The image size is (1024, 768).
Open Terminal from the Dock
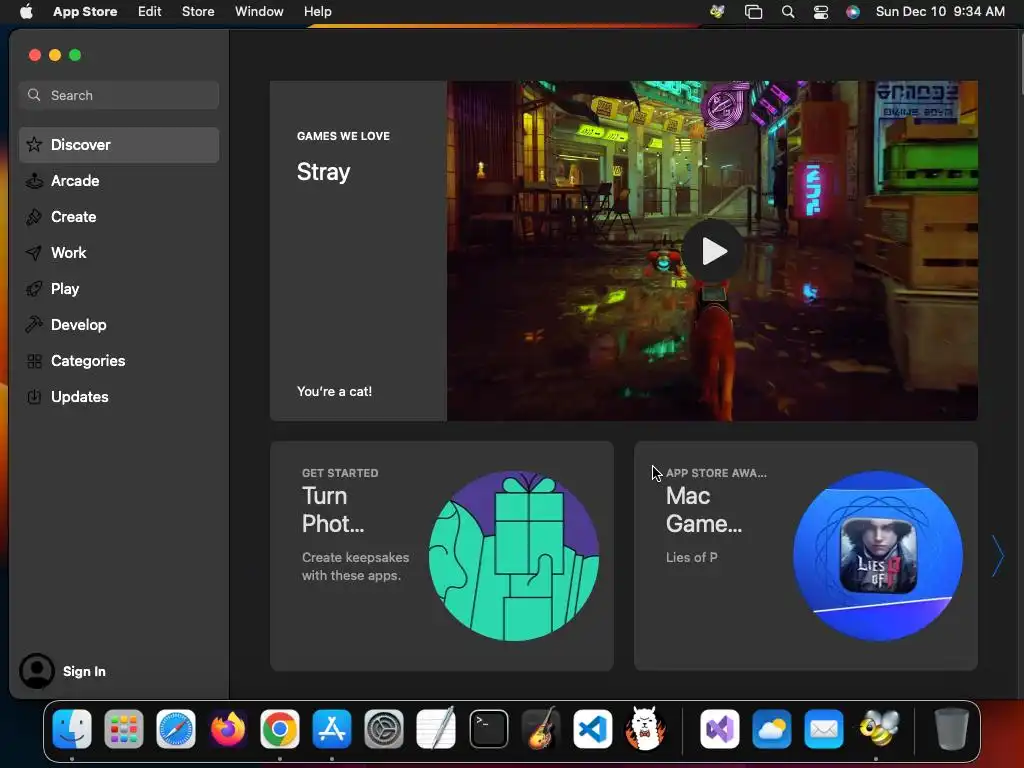pos(488,729)
